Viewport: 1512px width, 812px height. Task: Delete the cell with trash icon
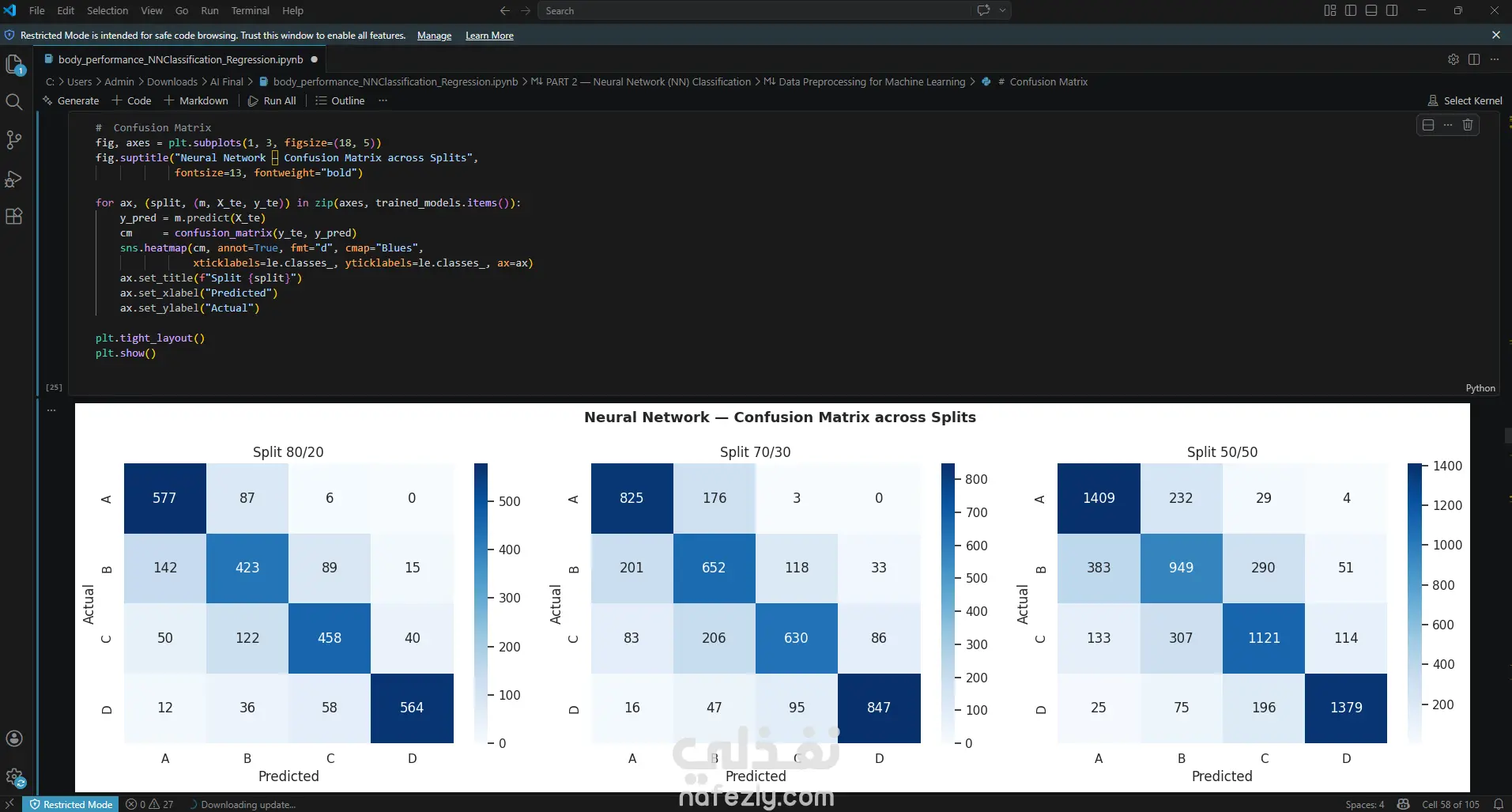point(1468,125)
